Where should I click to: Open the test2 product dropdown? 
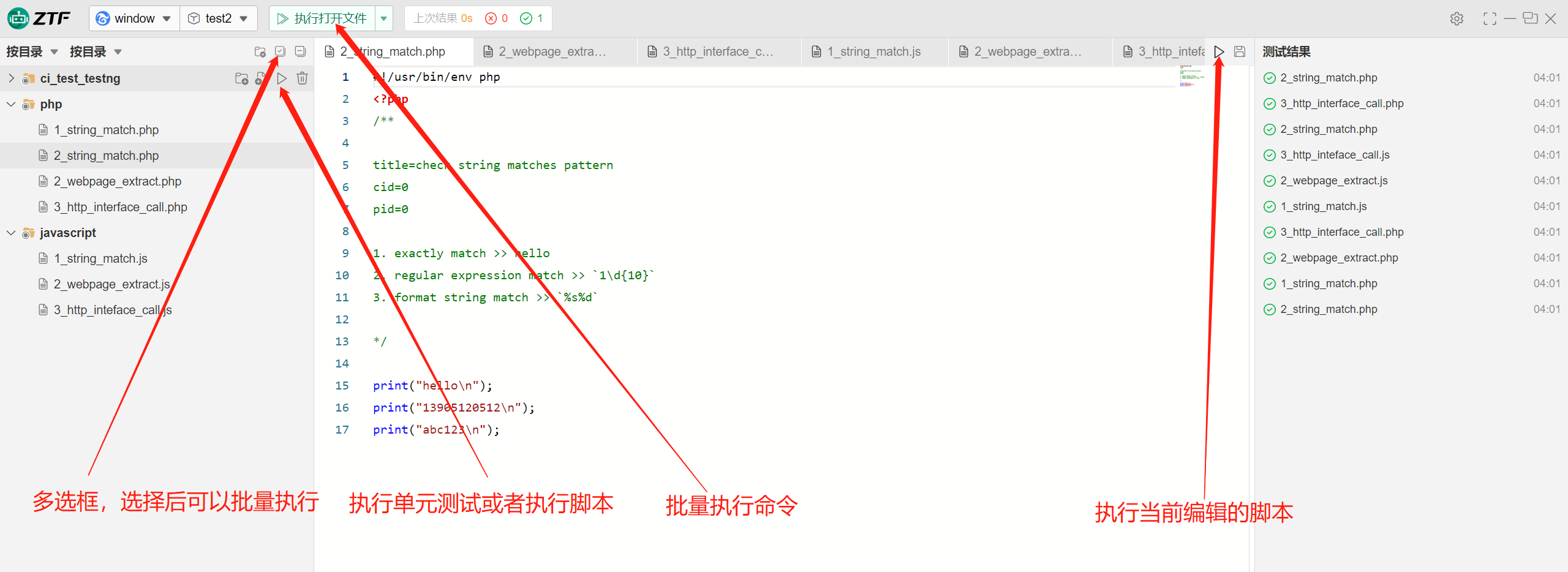(218, 18)
